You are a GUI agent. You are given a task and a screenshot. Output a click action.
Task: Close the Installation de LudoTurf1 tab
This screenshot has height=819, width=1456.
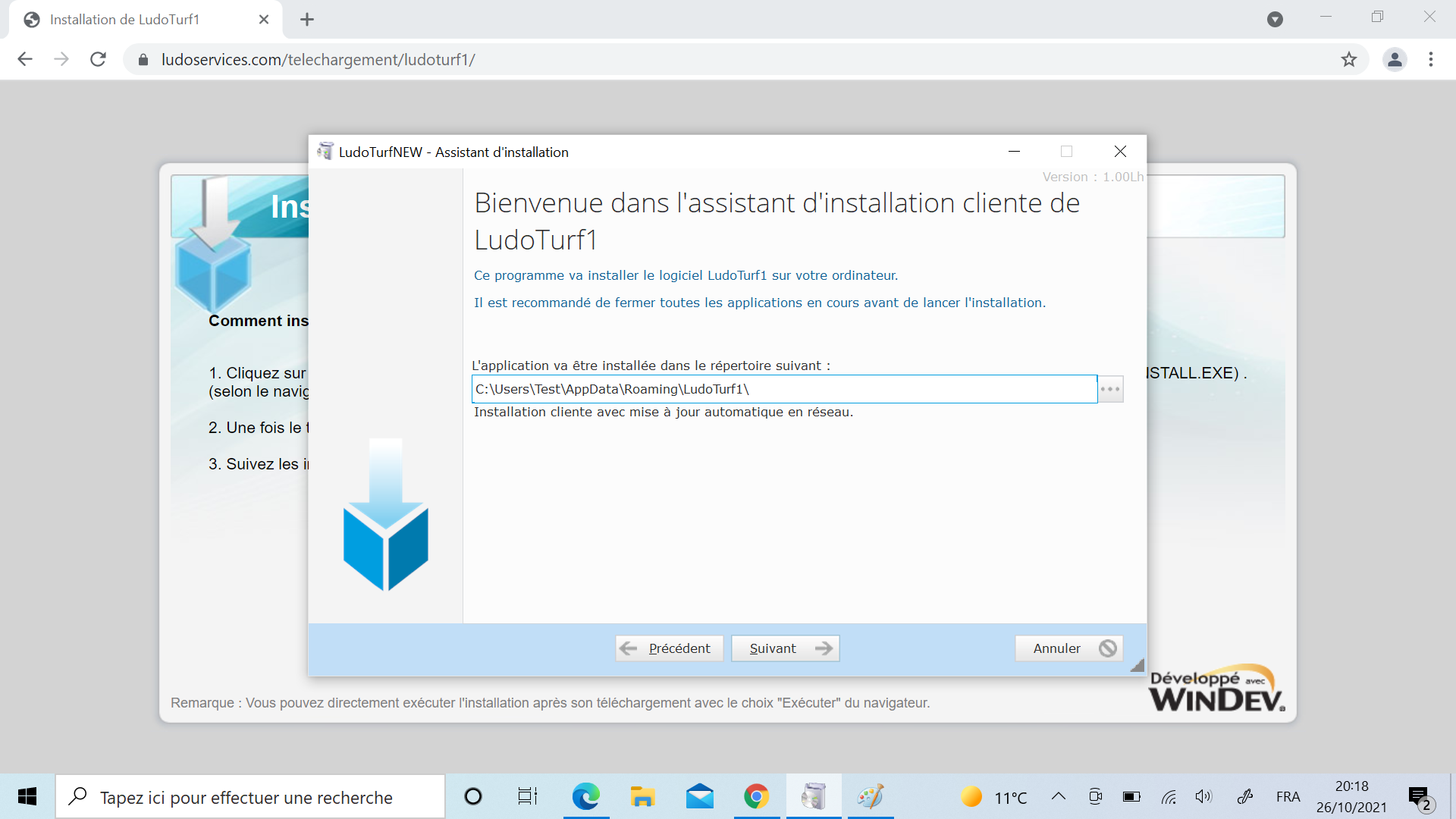264,20
